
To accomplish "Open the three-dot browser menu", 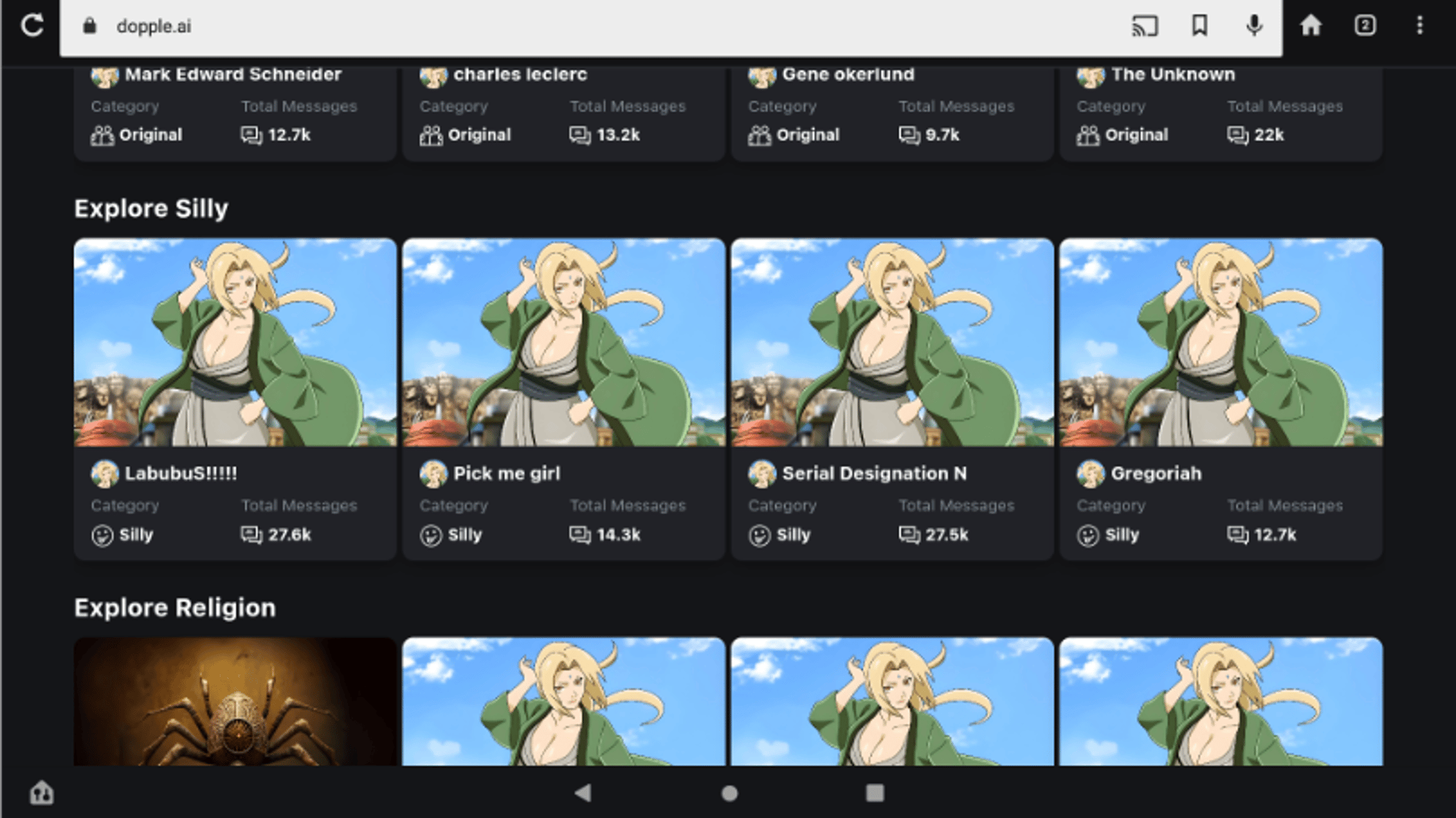I will pos(1419,26).
